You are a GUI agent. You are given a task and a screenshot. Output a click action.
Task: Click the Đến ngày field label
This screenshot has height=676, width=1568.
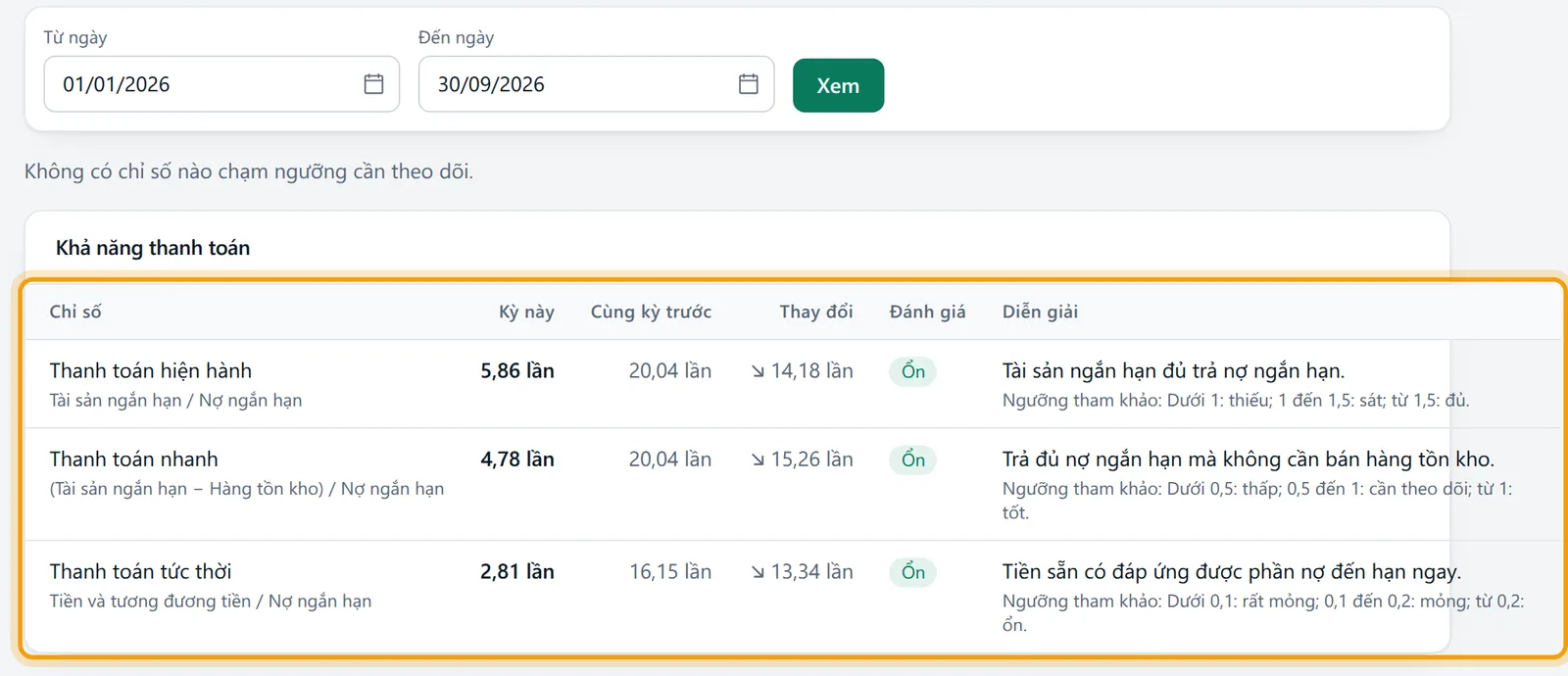click(x=457, y=37)
